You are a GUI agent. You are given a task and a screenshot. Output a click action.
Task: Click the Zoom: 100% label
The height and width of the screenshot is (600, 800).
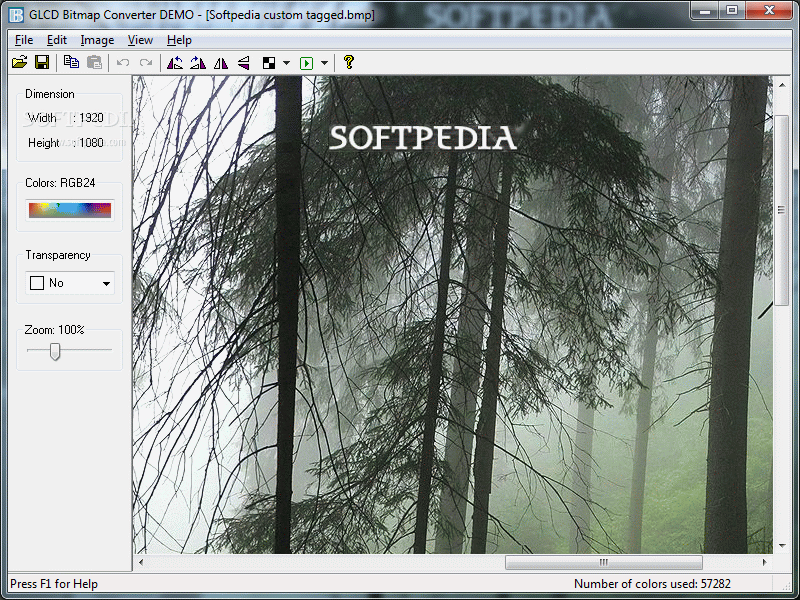click(x=55, y=330)
